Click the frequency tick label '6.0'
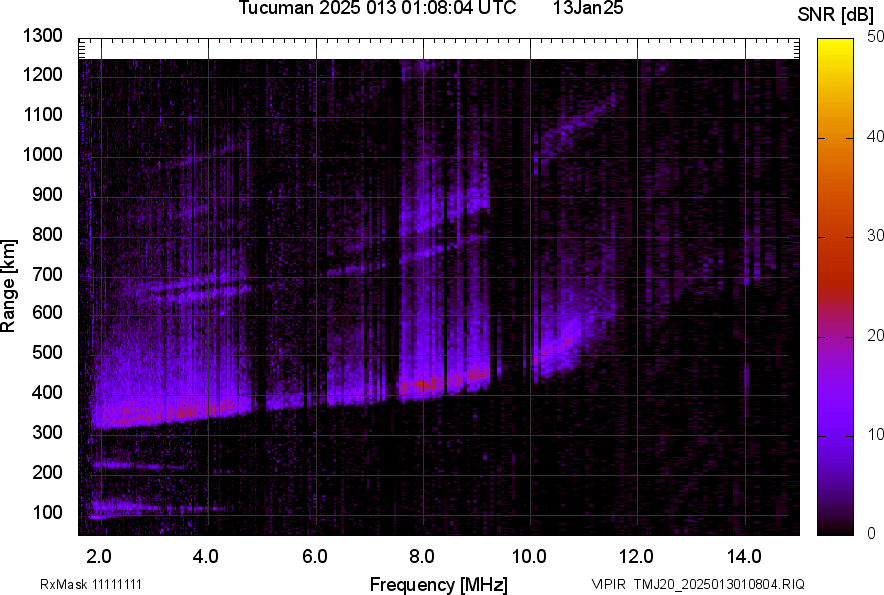This screenshot has width=884, height=595. 315,557
